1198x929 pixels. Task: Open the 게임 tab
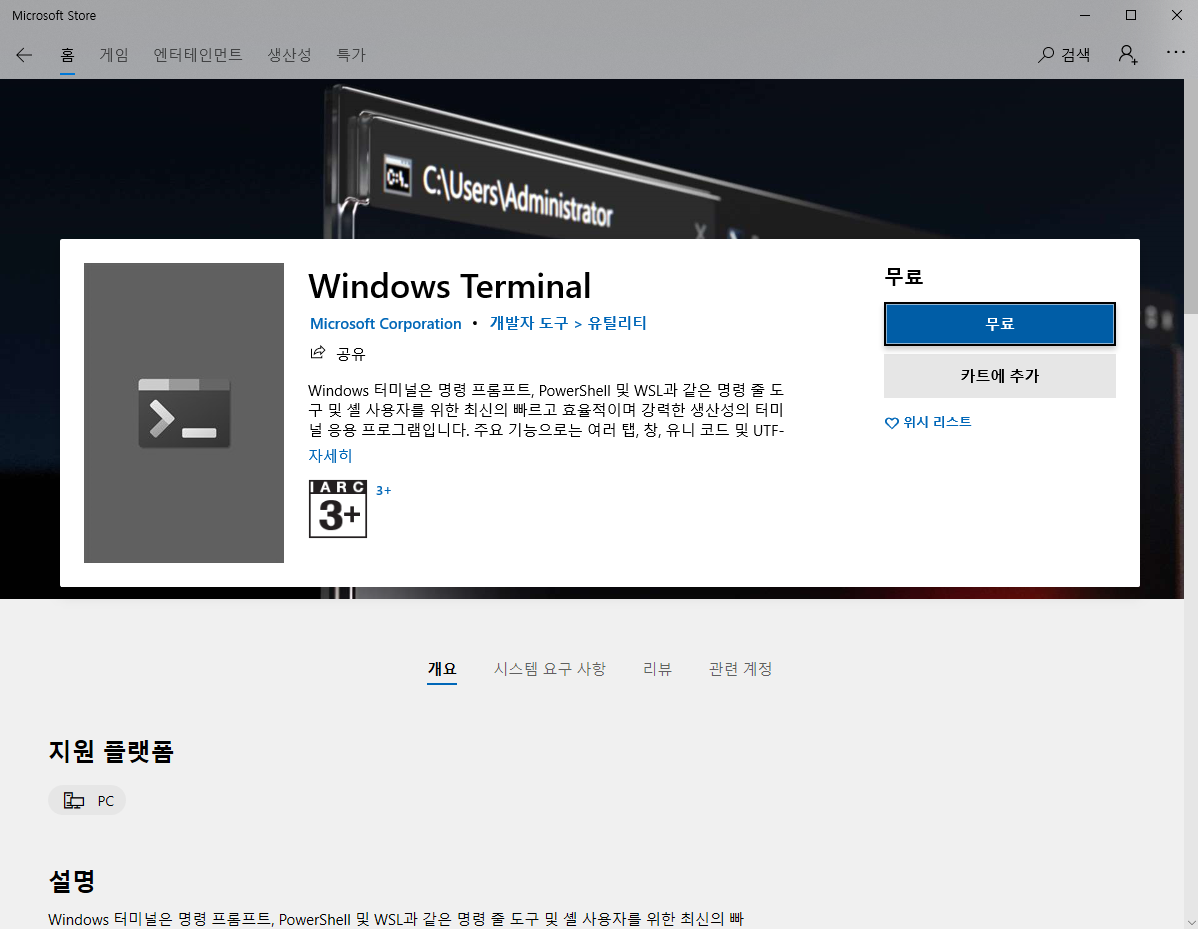coord(114,55)
